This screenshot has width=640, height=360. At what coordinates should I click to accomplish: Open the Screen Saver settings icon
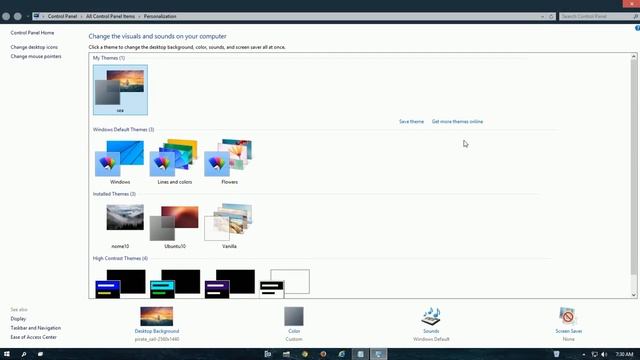tap(568, 316)
